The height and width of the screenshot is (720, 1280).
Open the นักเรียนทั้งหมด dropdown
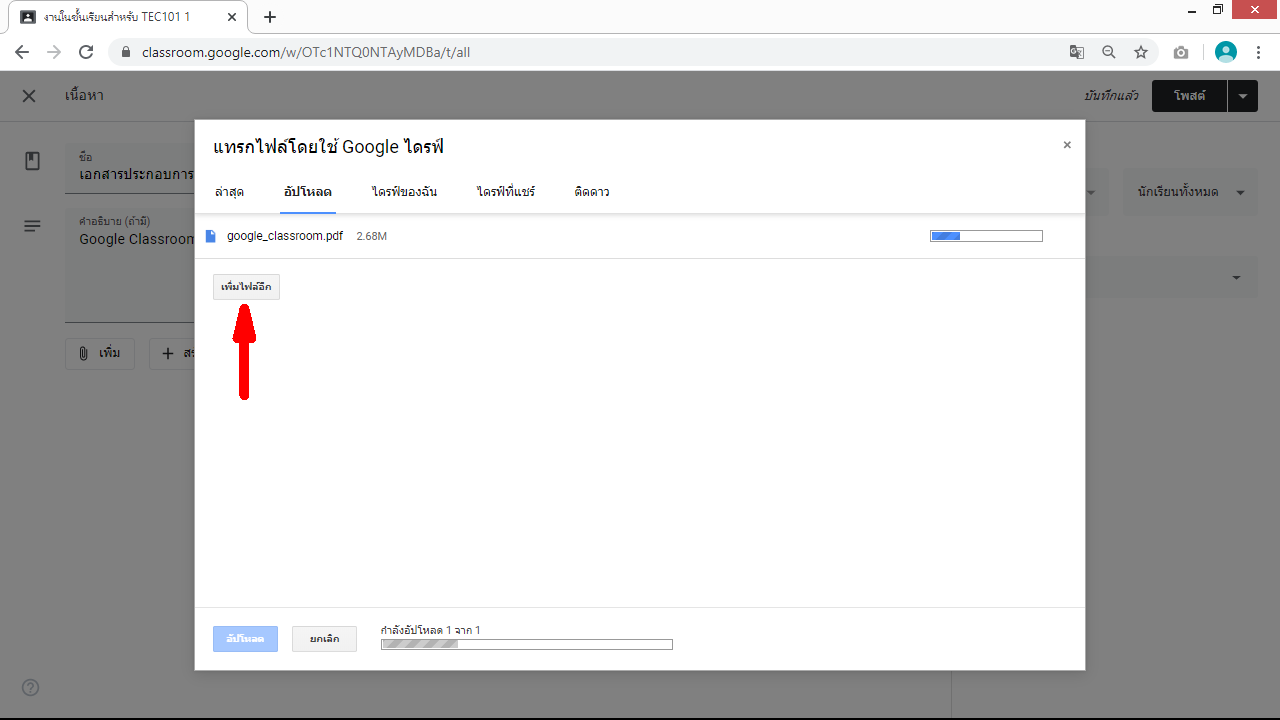(x=1190, y=192)
